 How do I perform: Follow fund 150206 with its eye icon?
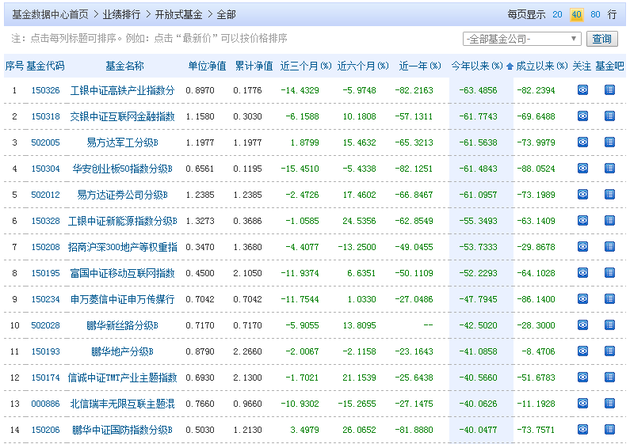[583, 429]
